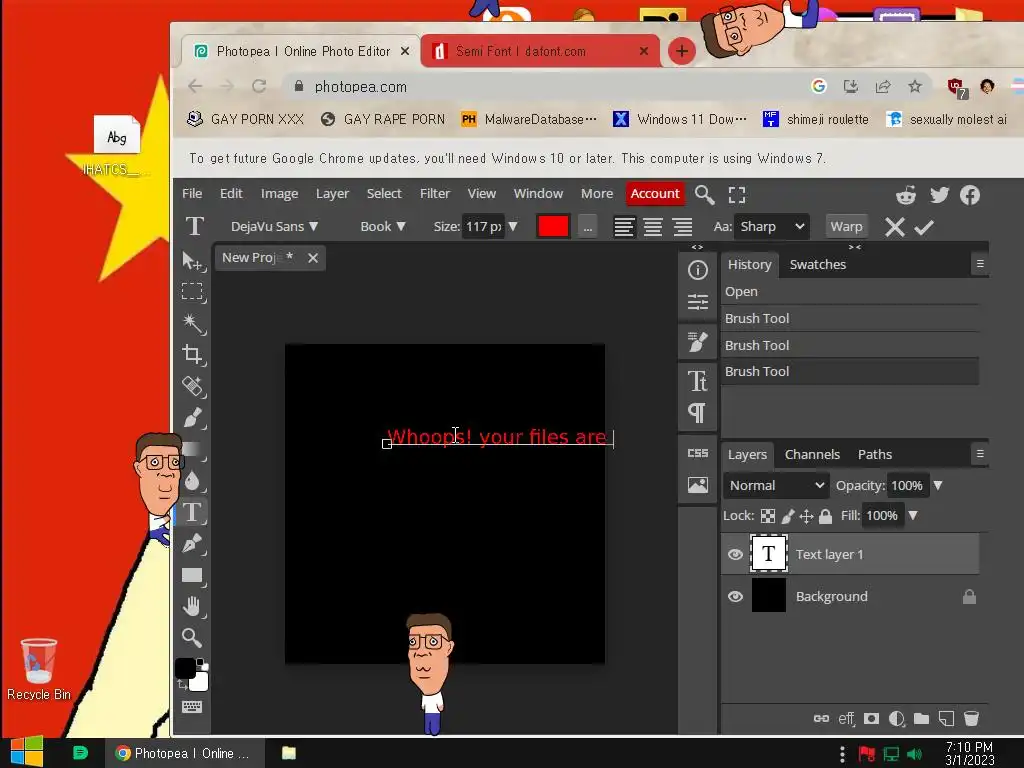Open Book font style dropdown

pyautogui.click(x=383, y=227)
